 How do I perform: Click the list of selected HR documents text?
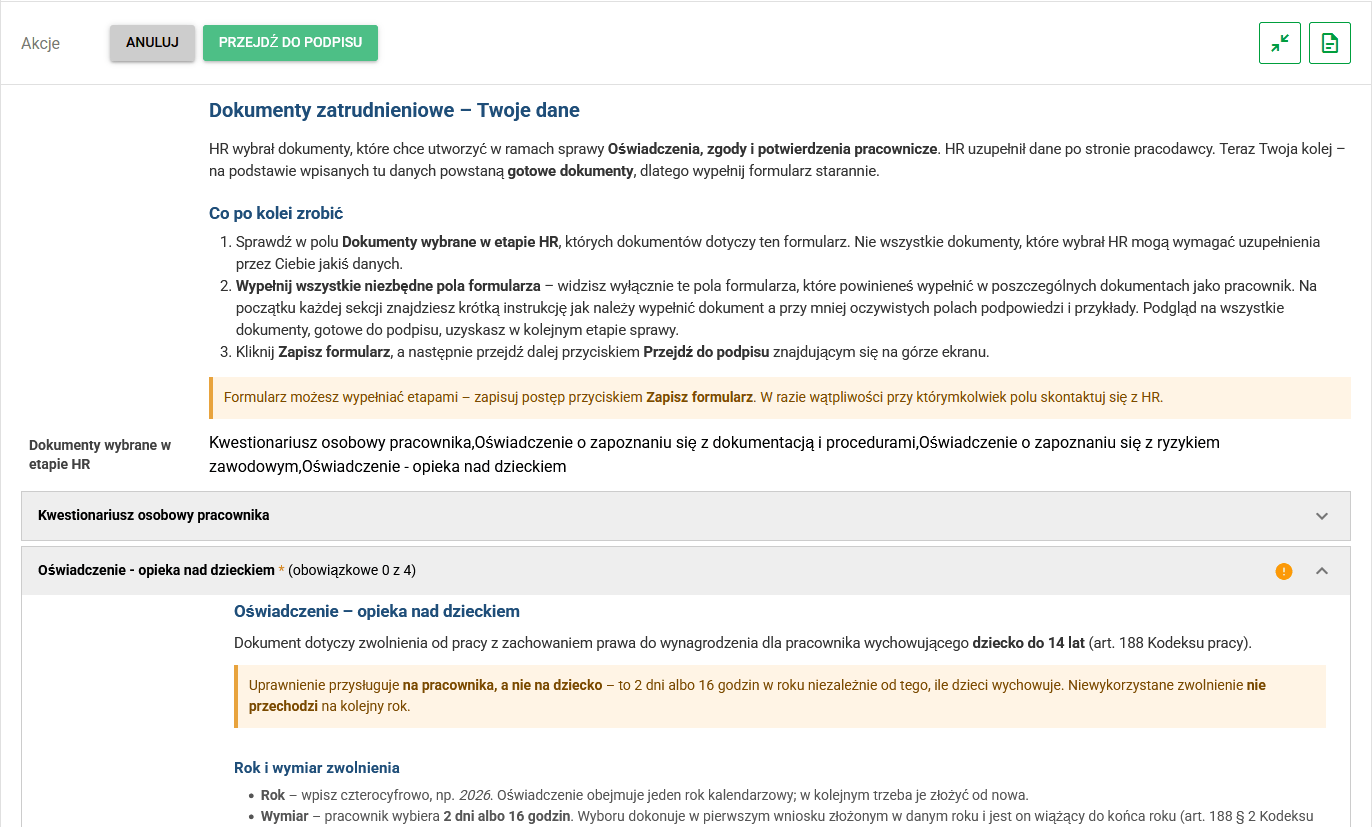(714, 454)
